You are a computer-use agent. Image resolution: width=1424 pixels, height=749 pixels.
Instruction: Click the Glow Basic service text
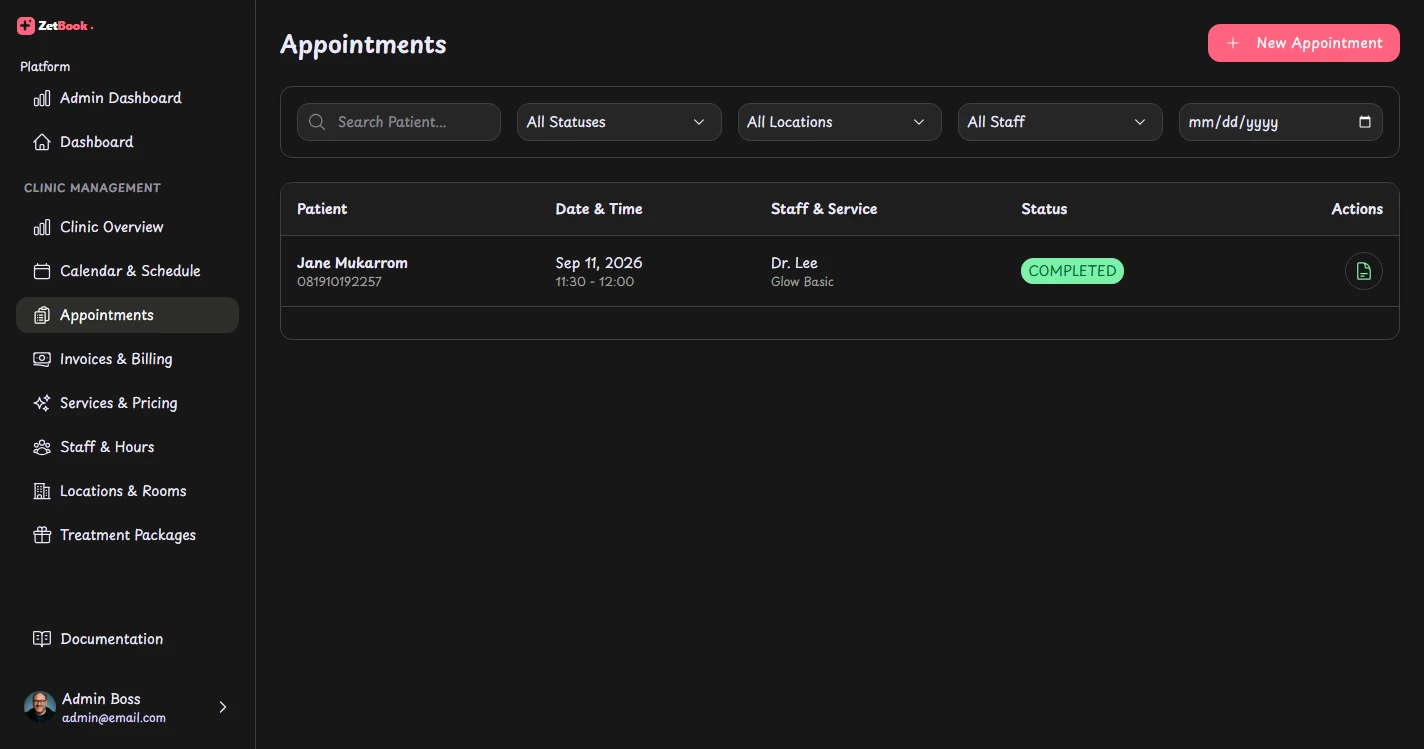pyautogui.click(x=802, y=282)
